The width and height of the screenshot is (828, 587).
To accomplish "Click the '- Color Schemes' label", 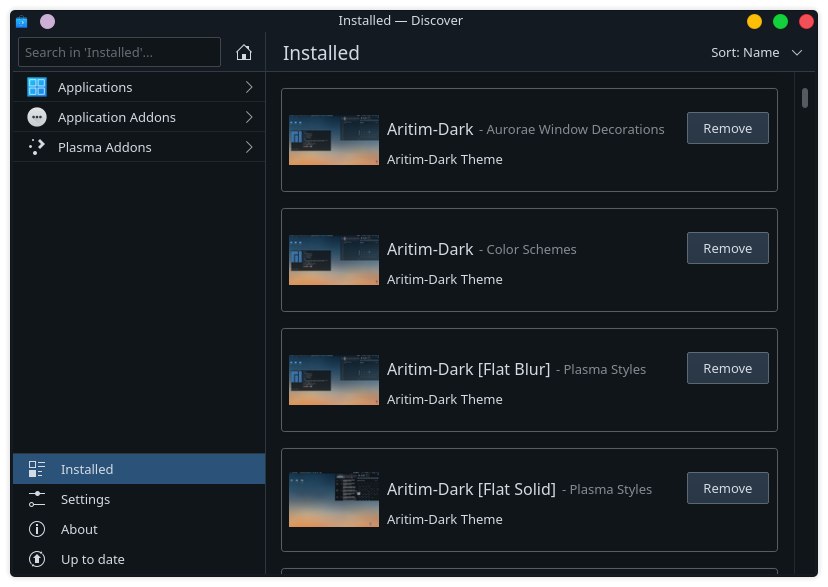I will point(528,249).
